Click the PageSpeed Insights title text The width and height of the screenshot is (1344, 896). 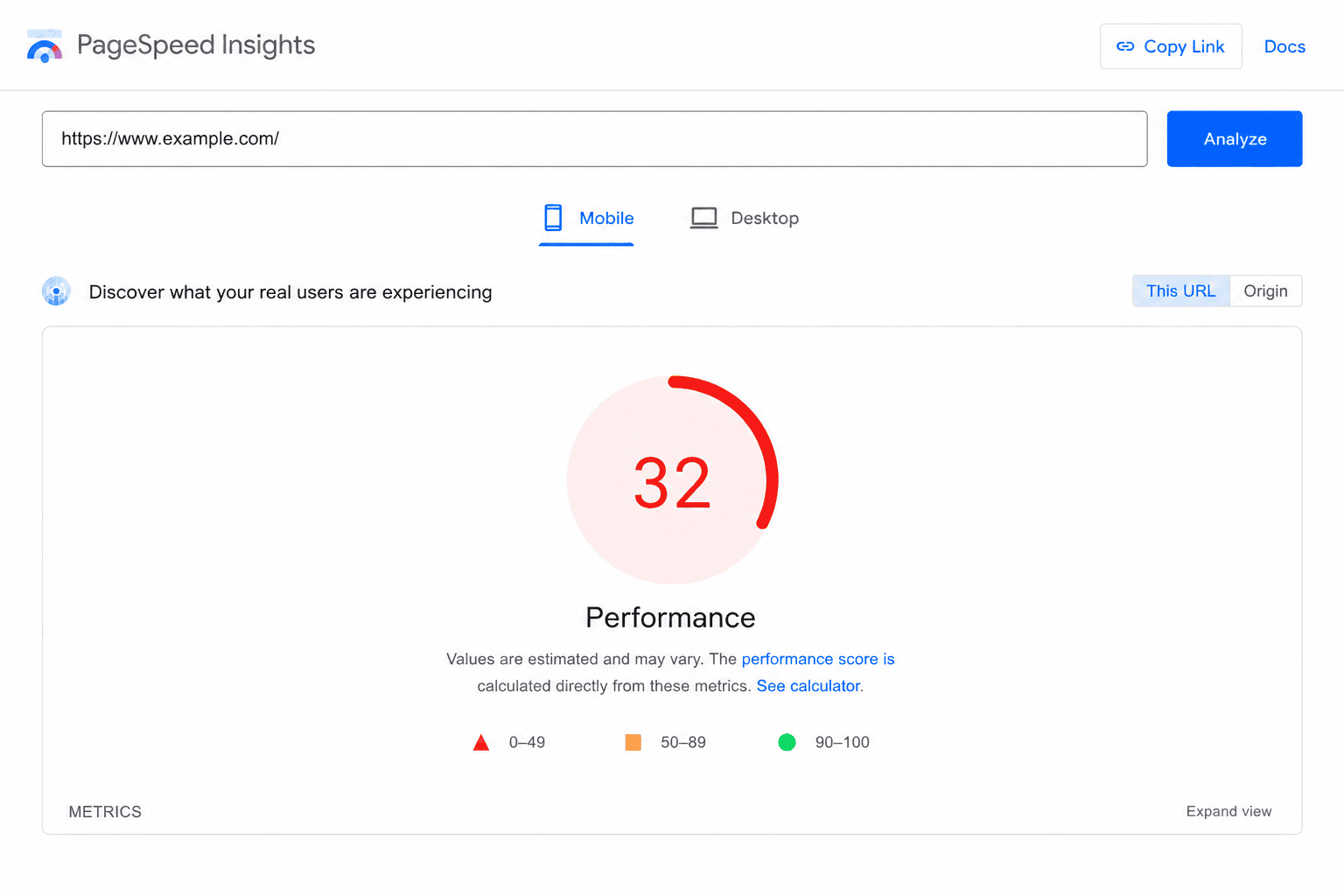point(196,45)
